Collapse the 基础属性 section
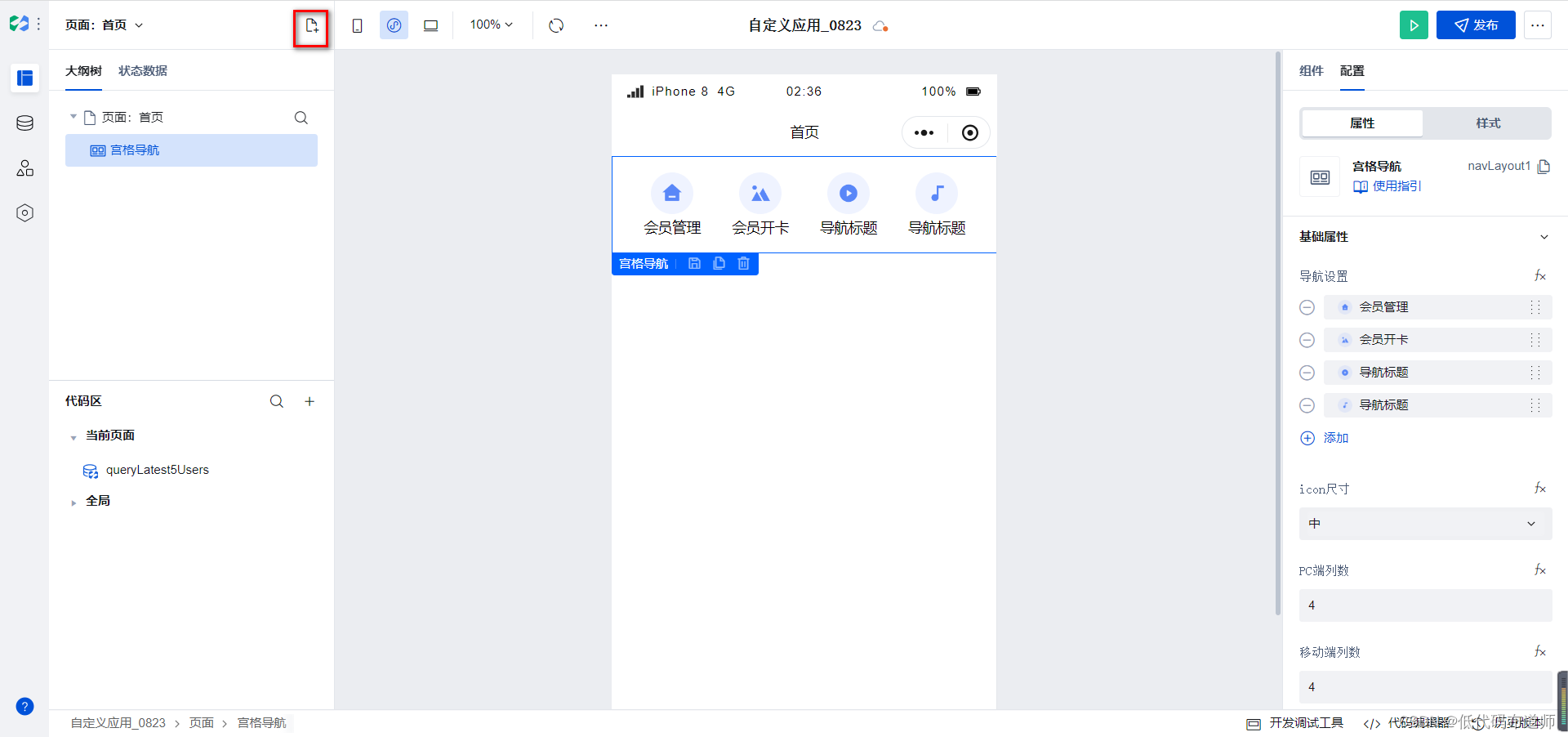 (1544, 237)
